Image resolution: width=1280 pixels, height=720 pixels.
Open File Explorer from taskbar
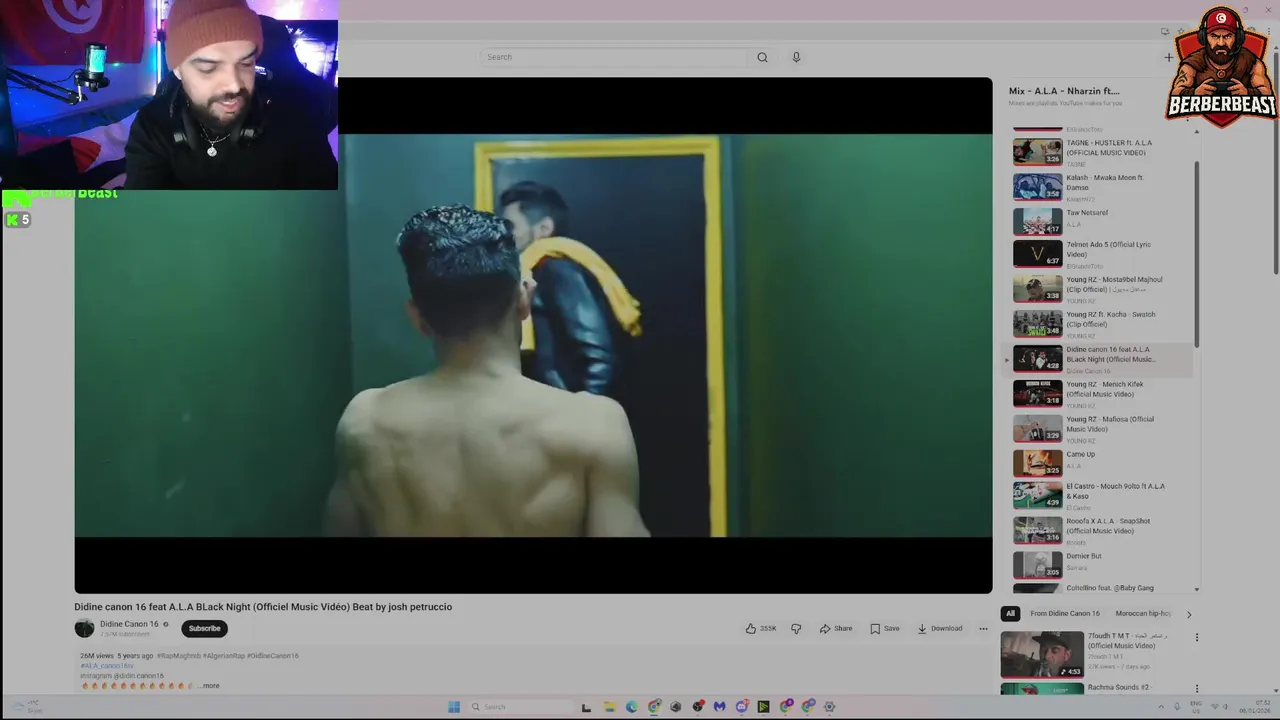click(608, 706)
